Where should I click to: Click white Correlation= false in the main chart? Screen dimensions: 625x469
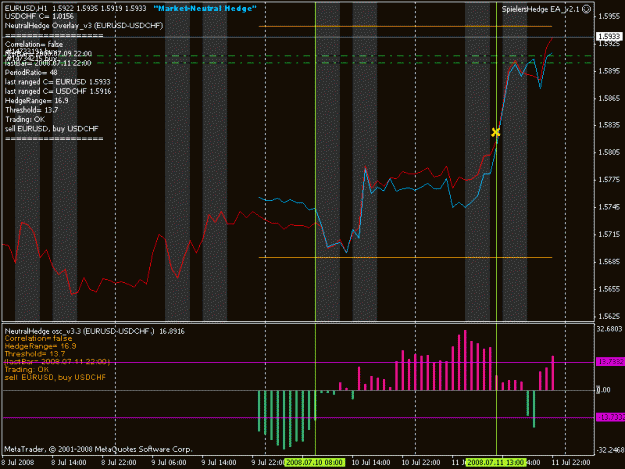tap(34, 44)
